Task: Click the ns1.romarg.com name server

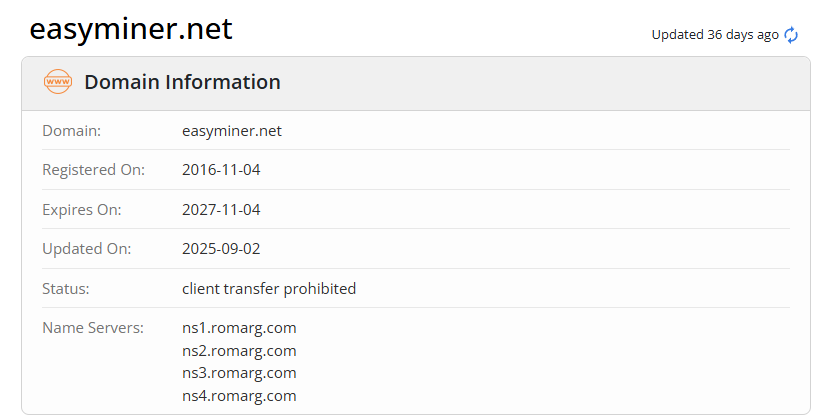Action: point(239,327)
